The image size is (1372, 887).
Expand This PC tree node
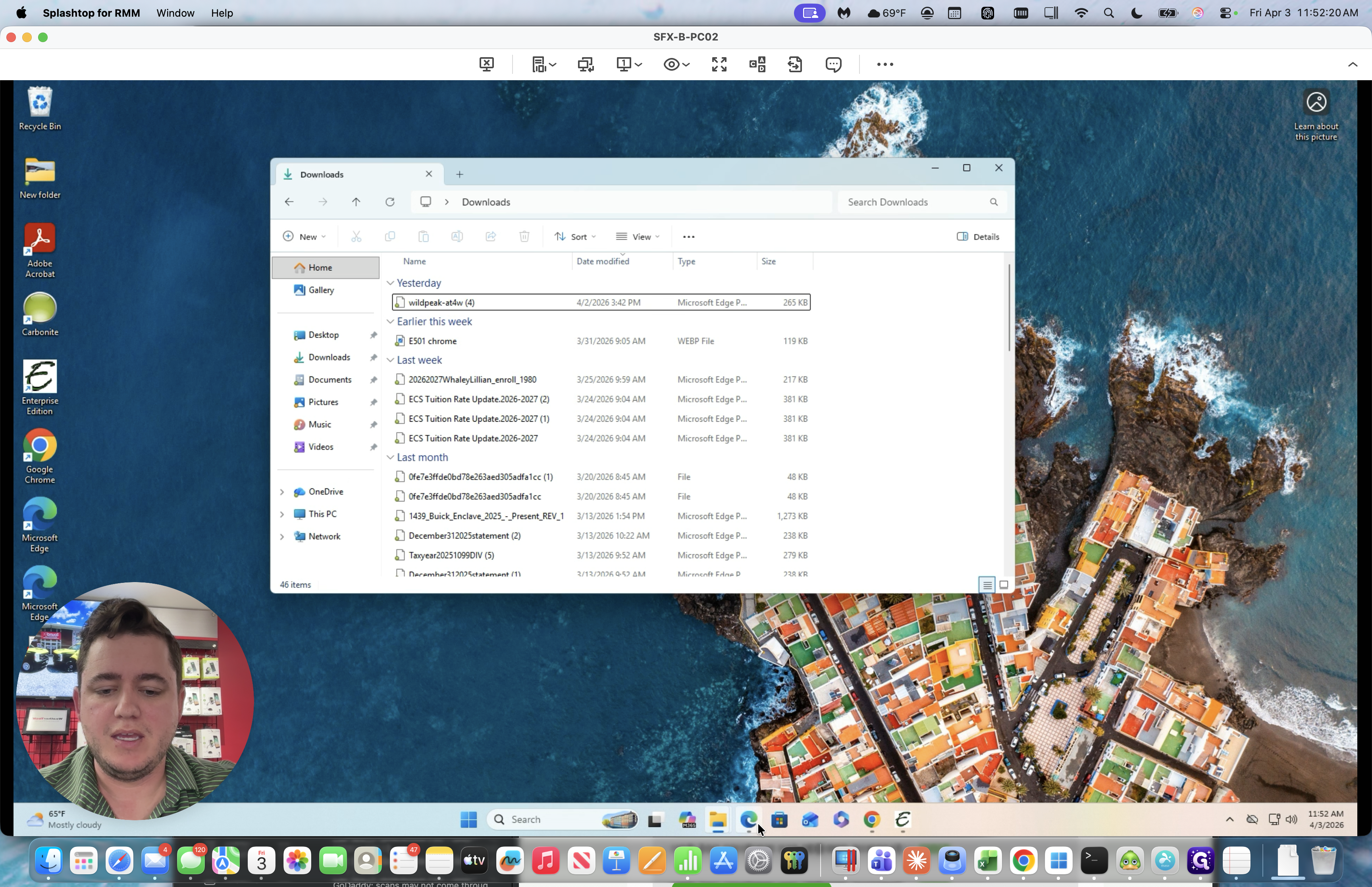[282, 514]
